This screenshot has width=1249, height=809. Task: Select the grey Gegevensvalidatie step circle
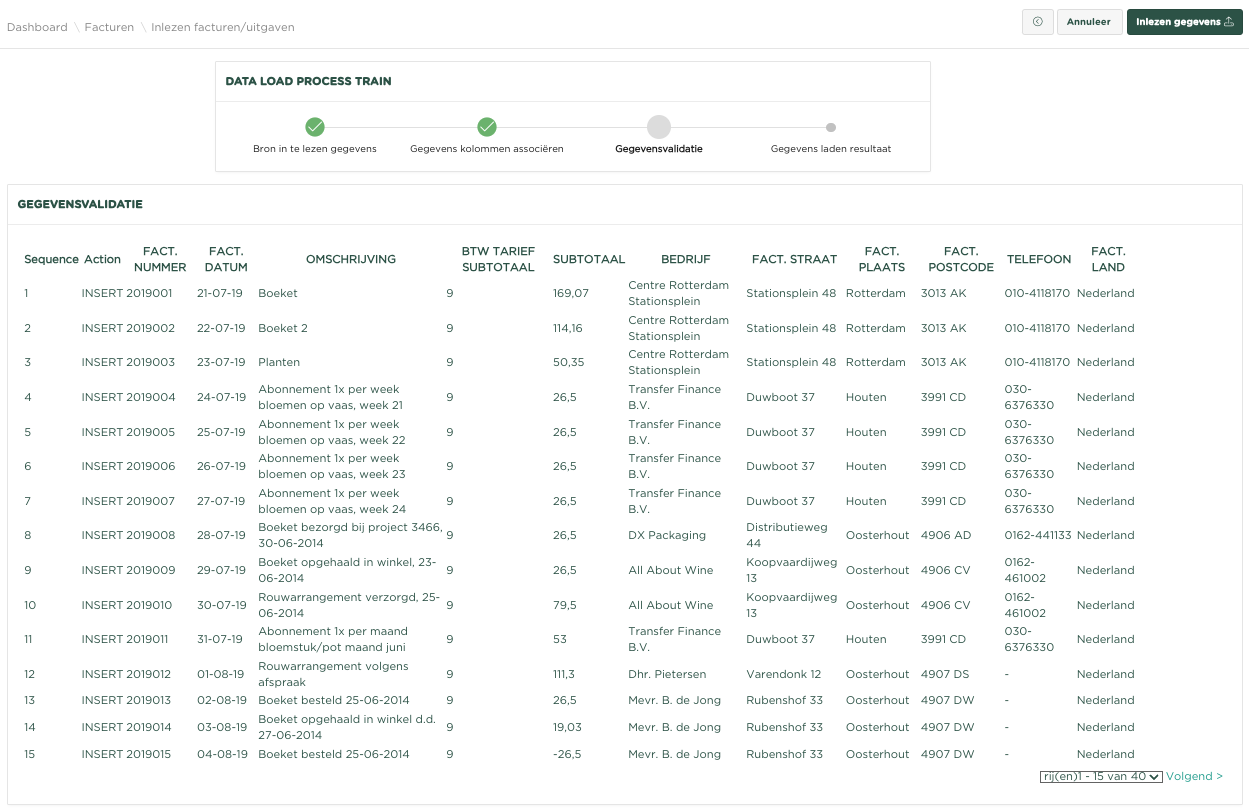coord(659,127)
